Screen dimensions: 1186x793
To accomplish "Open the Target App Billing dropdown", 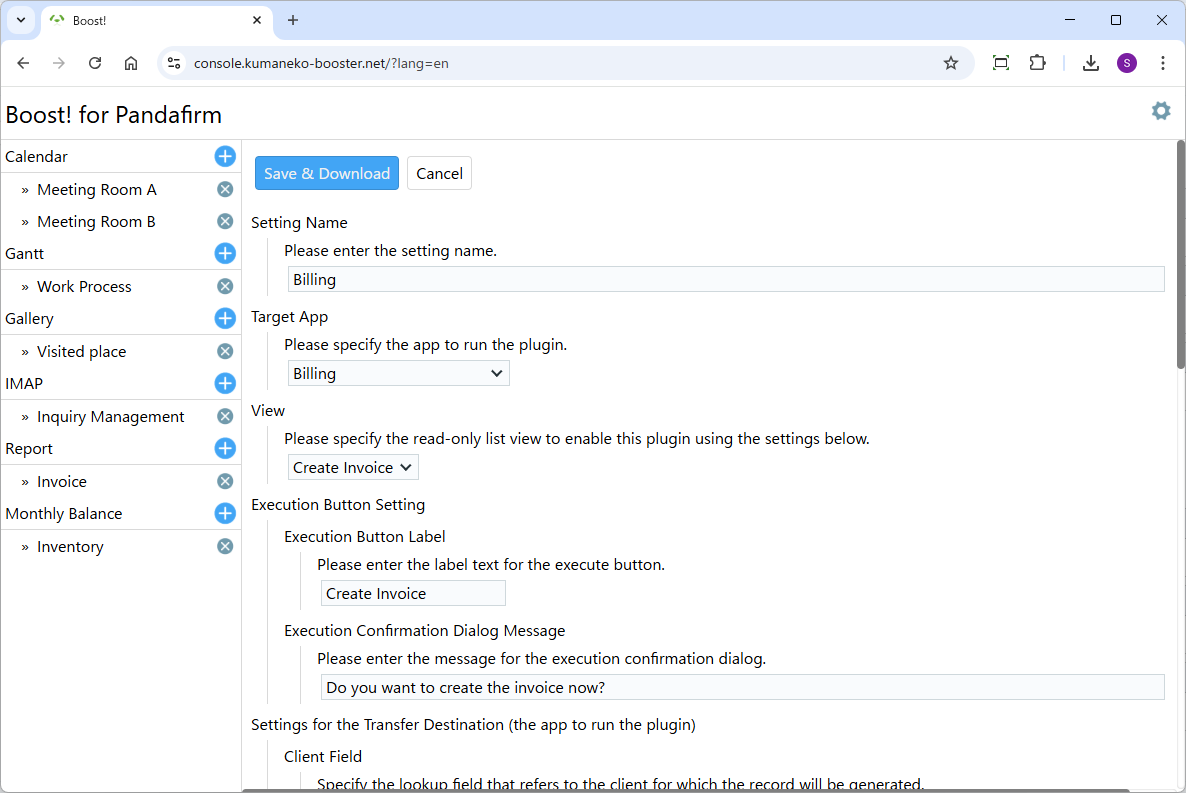I will coord(398,373).
